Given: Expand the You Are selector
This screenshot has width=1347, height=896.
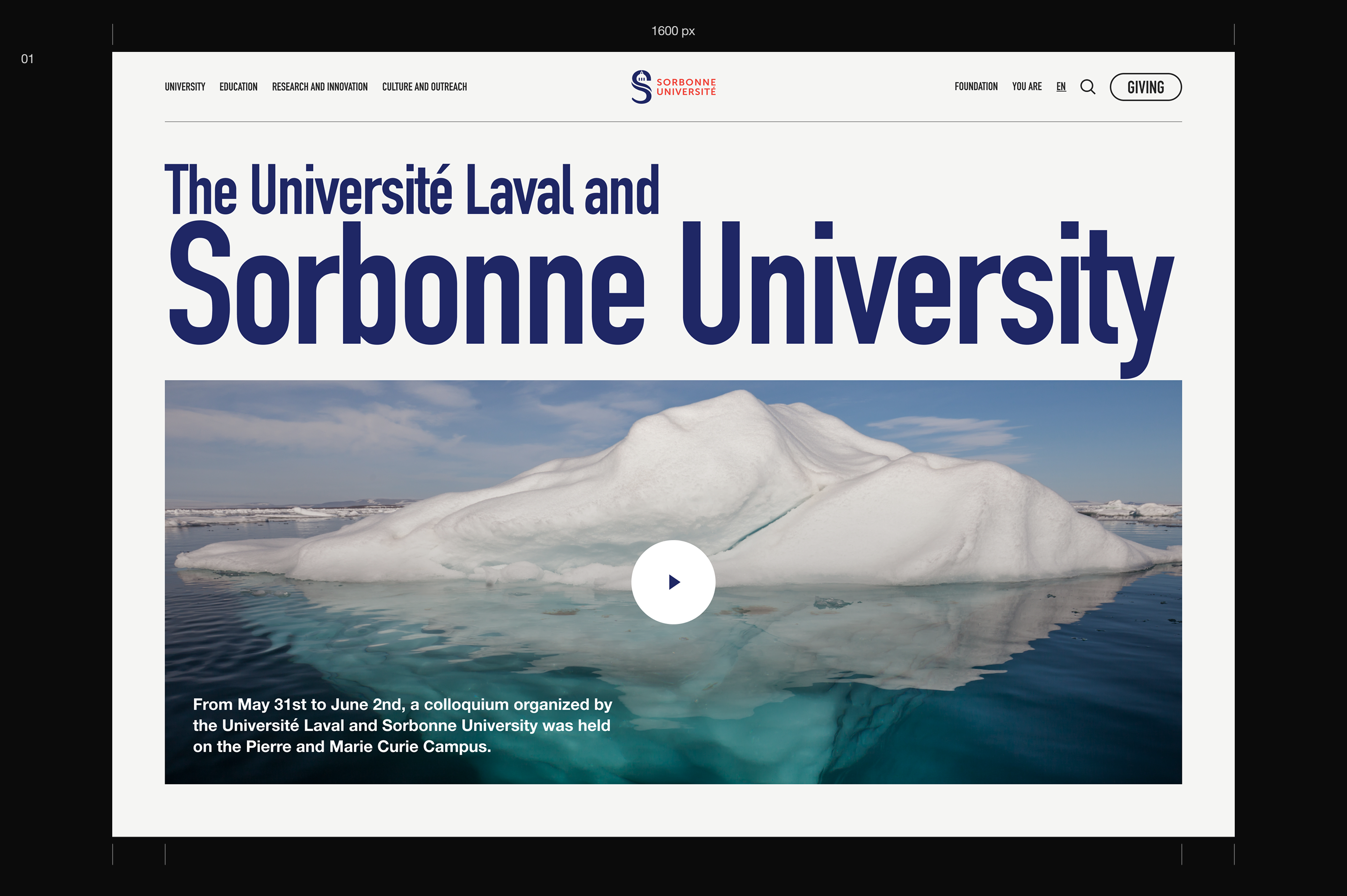Looking at the screenshot, I should pos(1027,87).
